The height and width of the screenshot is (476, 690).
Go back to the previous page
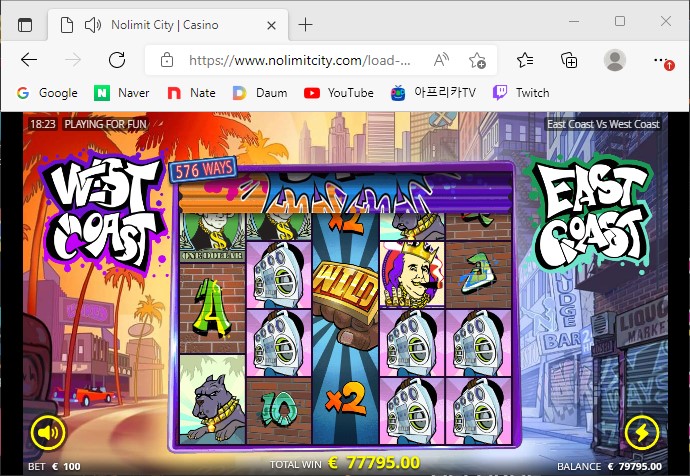coord(29,60)
